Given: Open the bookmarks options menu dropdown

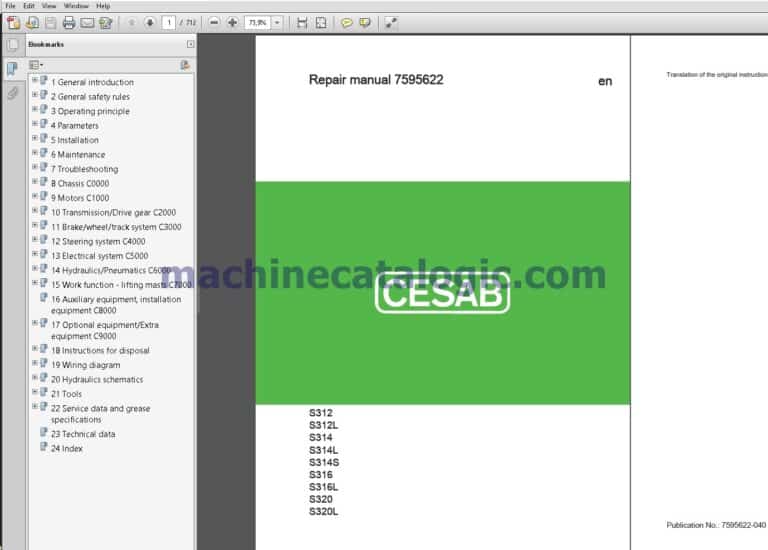Looking at the screenshot, I should pos(36,65).
